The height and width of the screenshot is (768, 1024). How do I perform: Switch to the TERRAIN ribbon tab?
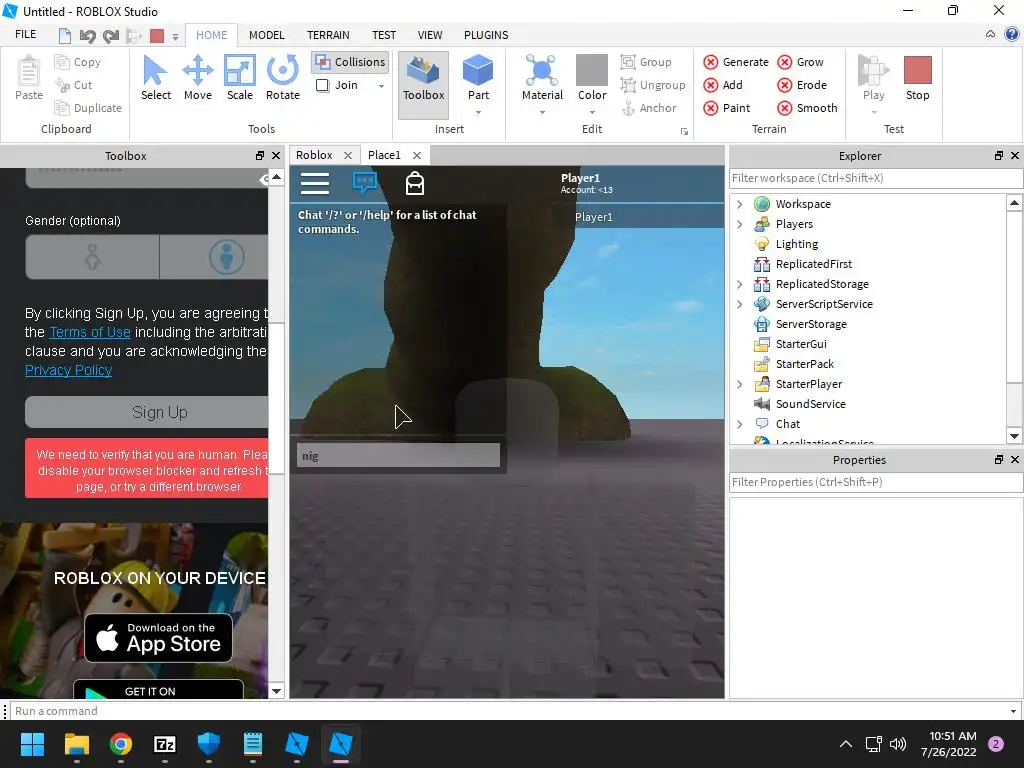[328, 35]
